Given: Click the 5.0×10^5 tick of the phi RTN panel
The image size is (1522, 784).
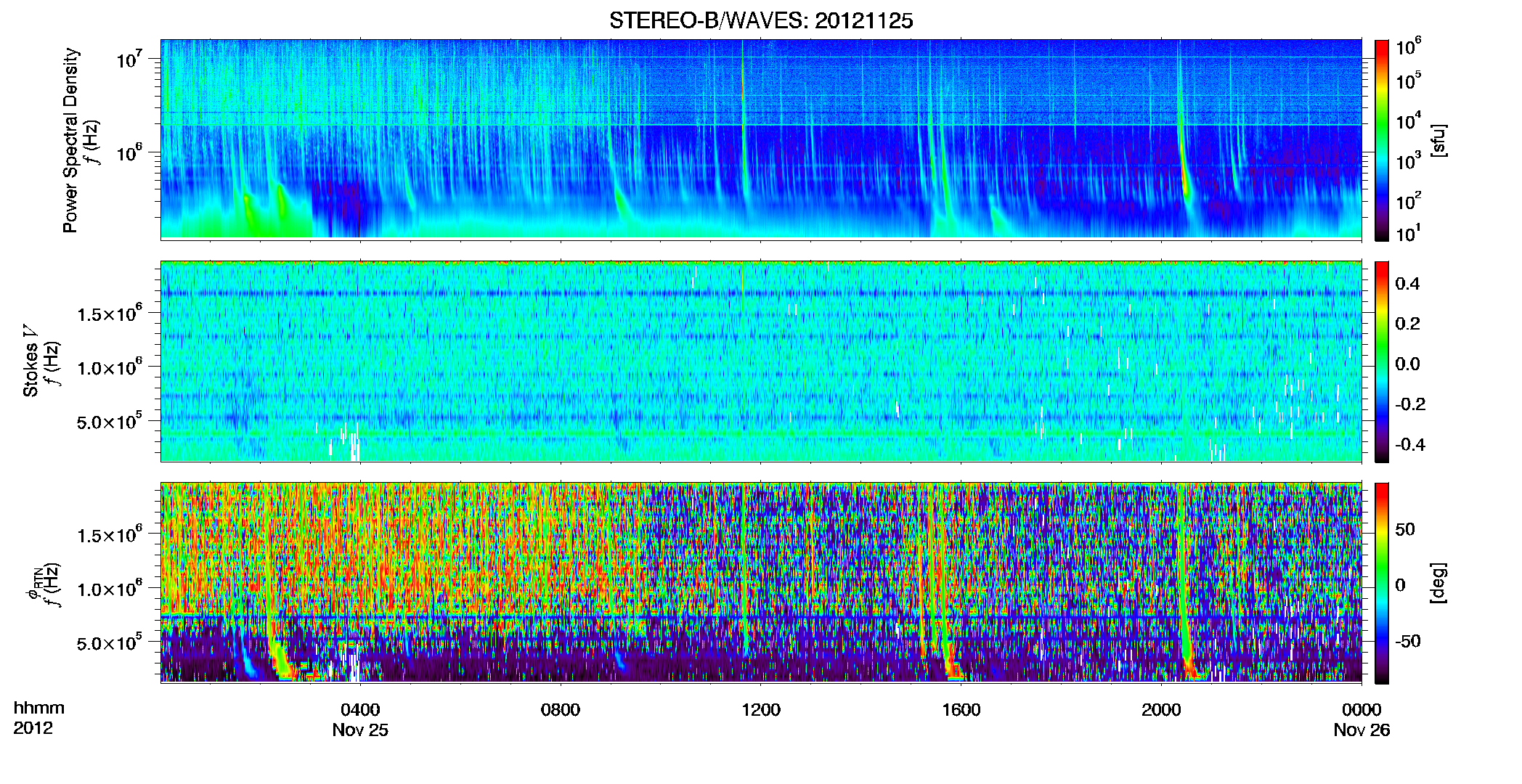Looking at the screenshot, I should pos(109,643).
